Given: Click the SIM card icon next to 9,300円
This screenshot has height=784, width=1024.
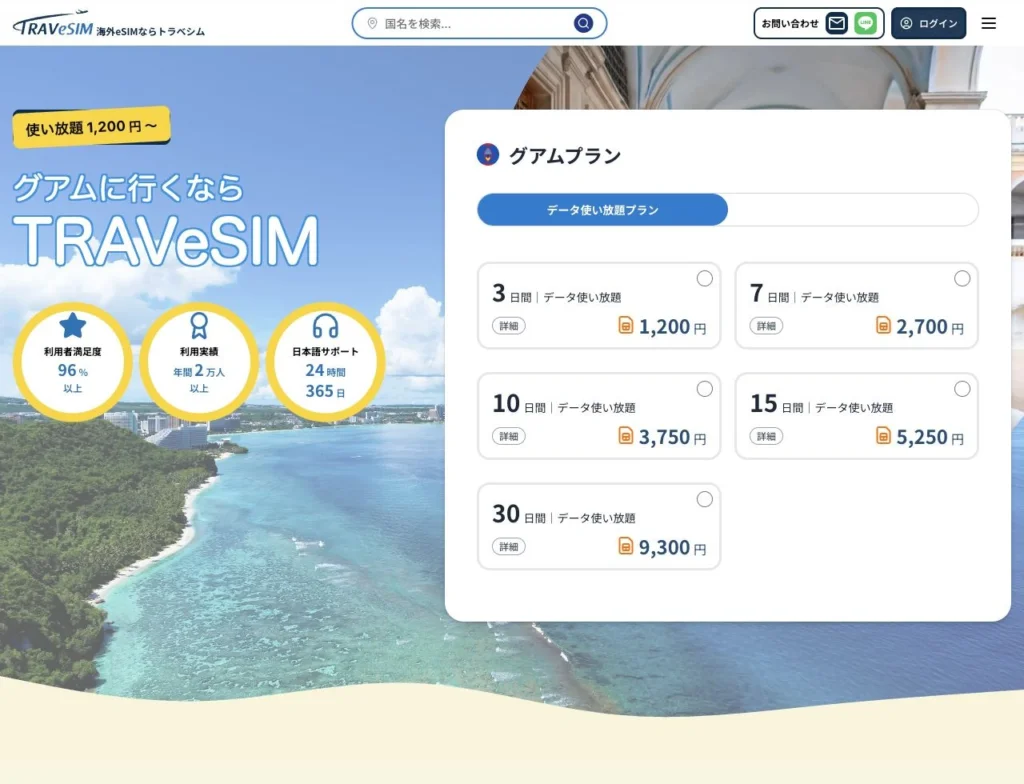Looking at the screenshot, I should [626, 546].
